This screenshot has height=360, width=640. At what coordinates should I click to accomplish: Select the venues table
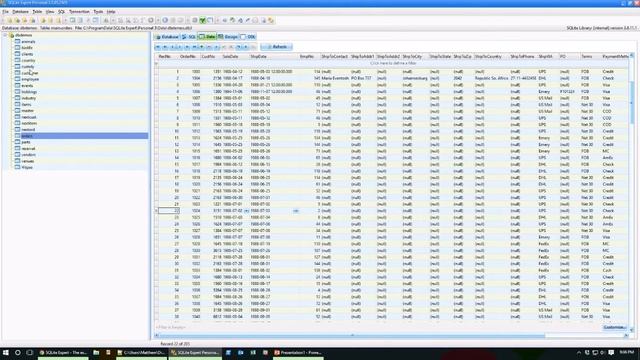27,161
